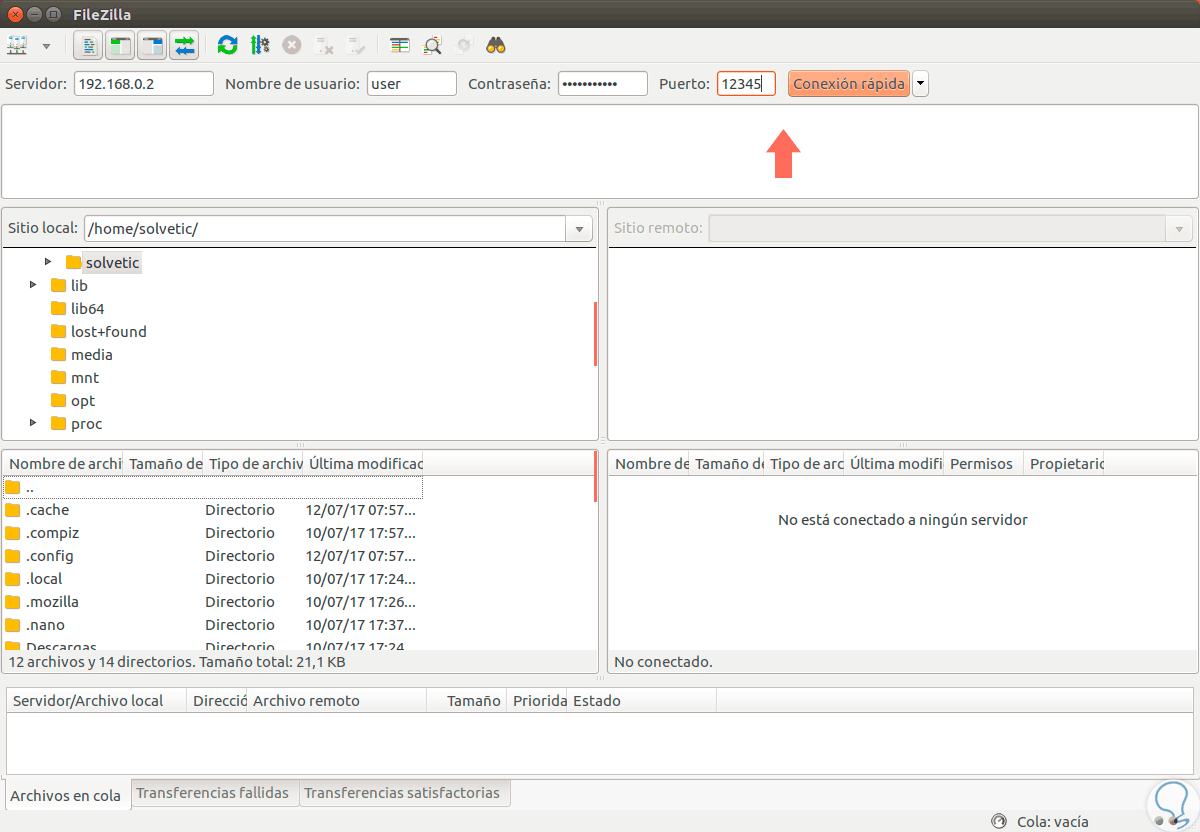Screen dimensions: 1200x832
Task: Open the Sitio local path dropdown
Action: tap(579, 229)
